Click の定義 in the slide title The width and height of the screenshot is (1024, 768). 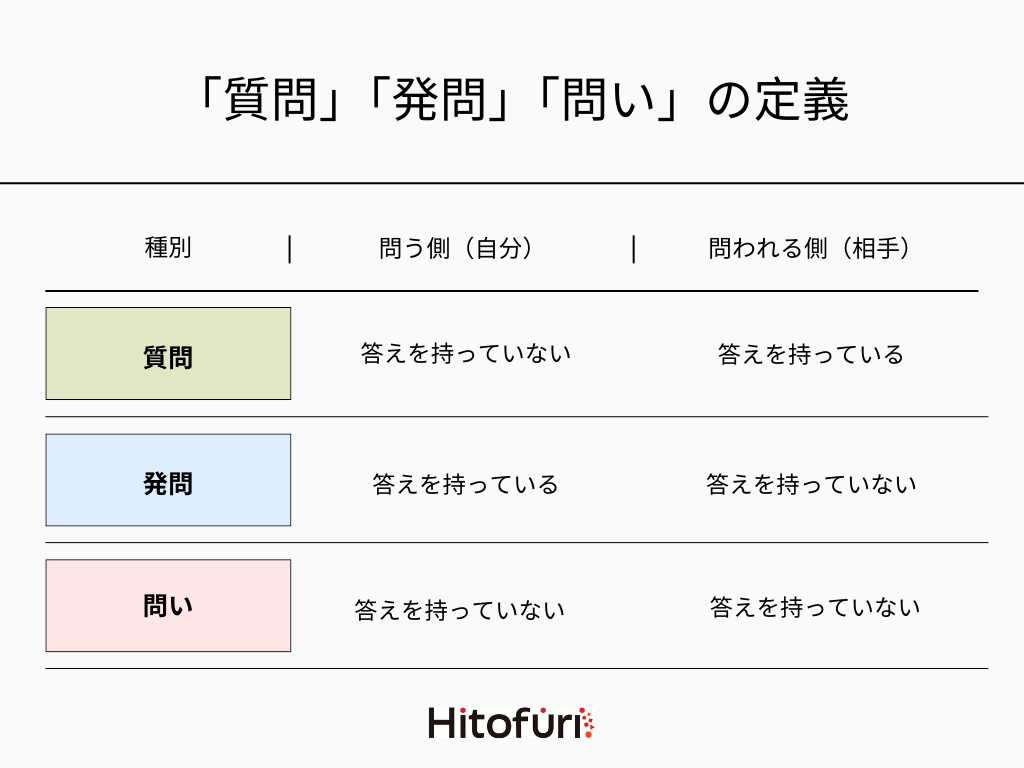(x=778, y=101)
